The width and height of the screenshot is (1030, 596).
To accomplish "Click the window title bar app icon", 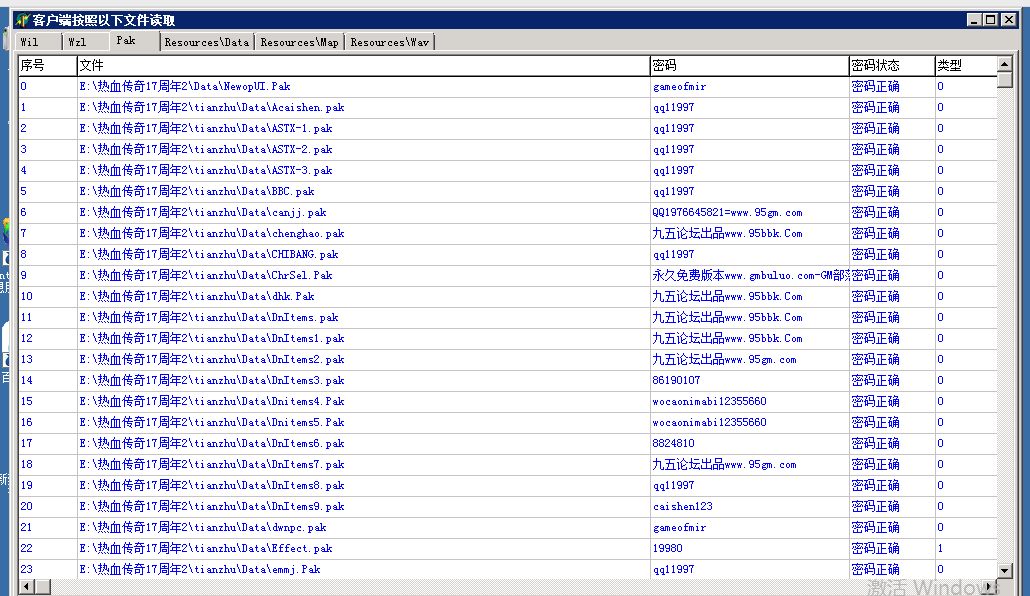I will point(22,20).
